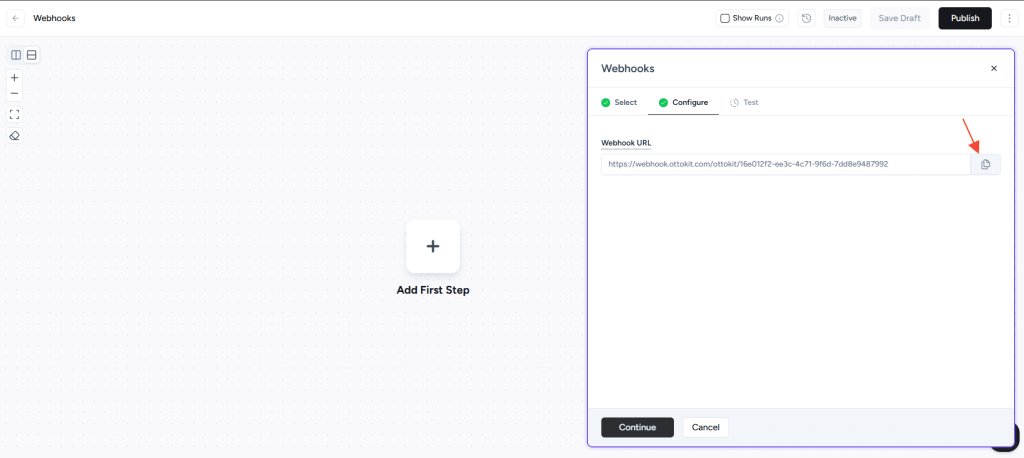This screenshot has width=1024, height=458.
Task: Zoom out on the canvas
Action: tap(14, 94)
